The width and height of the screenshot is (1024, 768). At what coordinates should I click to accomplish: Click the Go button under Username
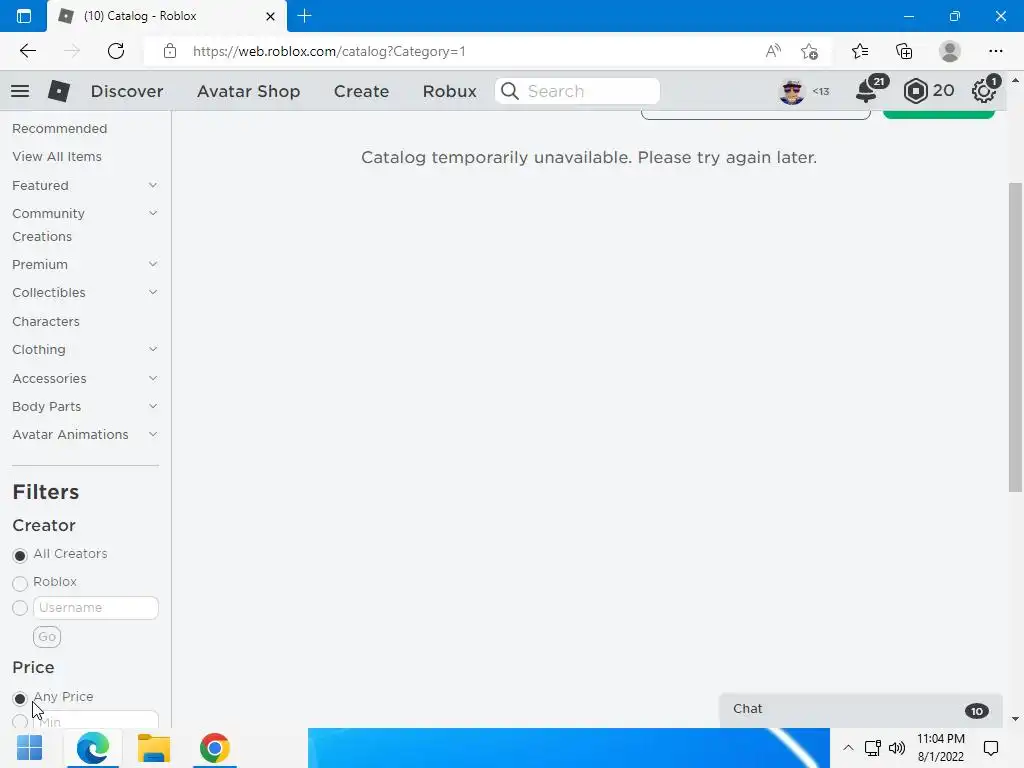47,637
